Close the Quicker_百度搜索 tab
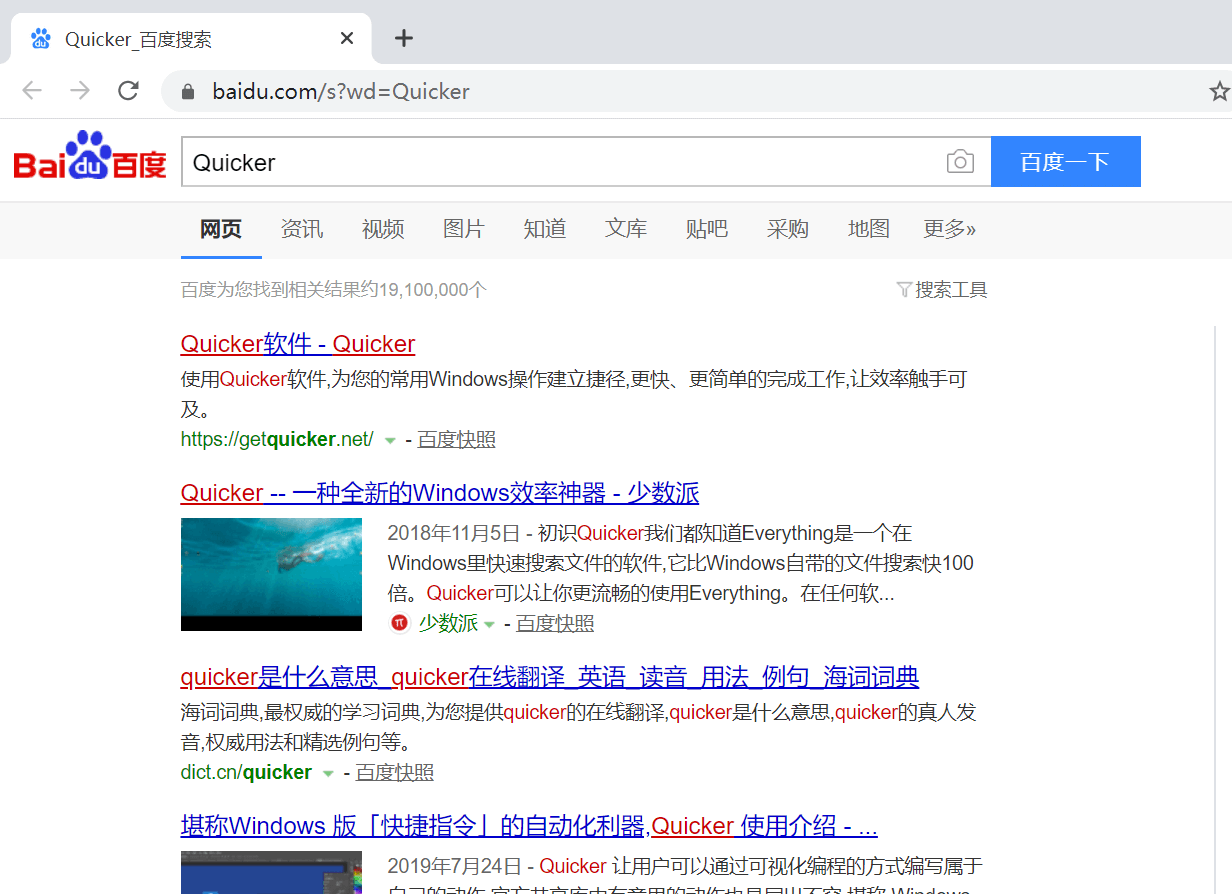The height and width of the screenshot is (894, 1232). pos(347,38)
